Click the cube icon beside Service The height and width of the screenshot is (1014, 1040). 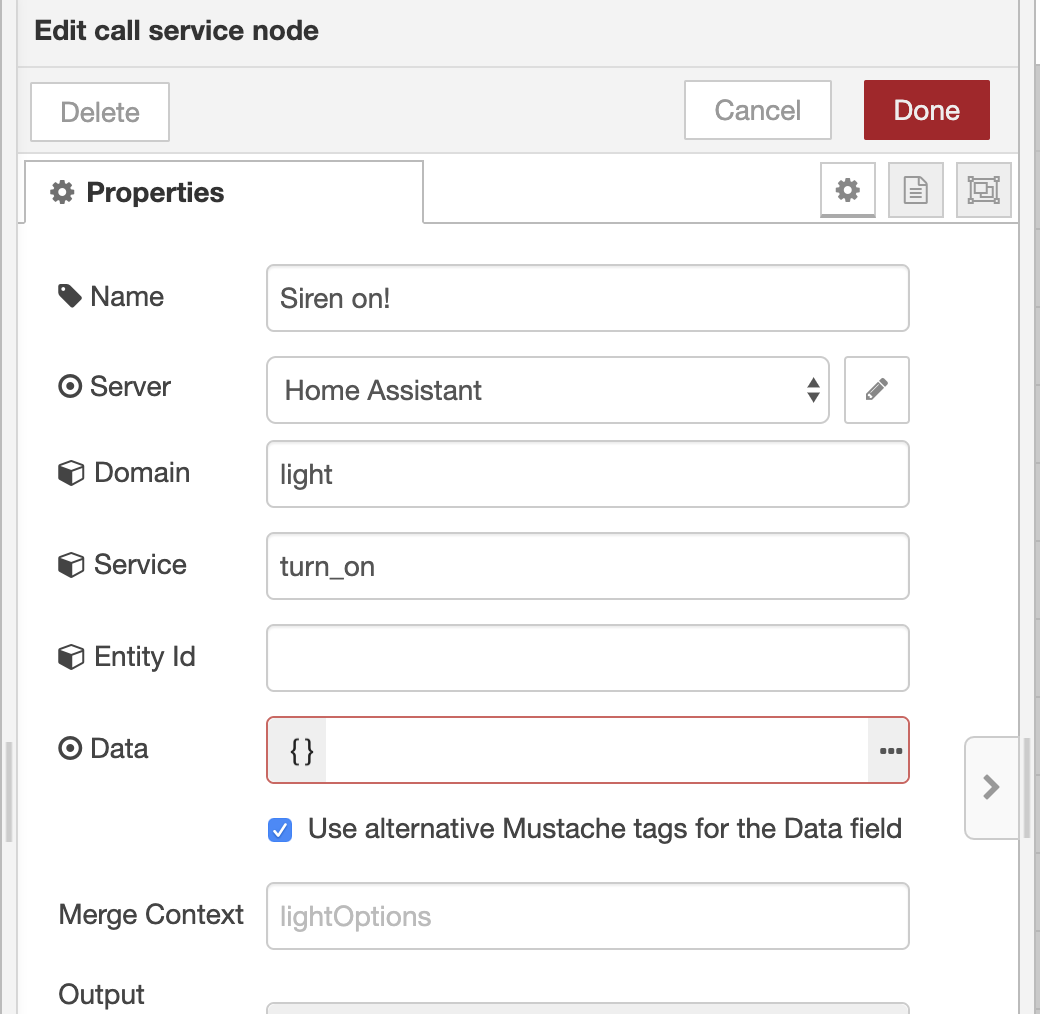click(70, 563)
